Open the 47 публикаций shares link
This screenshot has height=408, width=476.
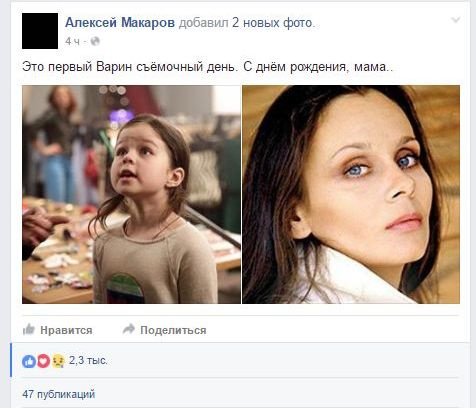[59, 394]
